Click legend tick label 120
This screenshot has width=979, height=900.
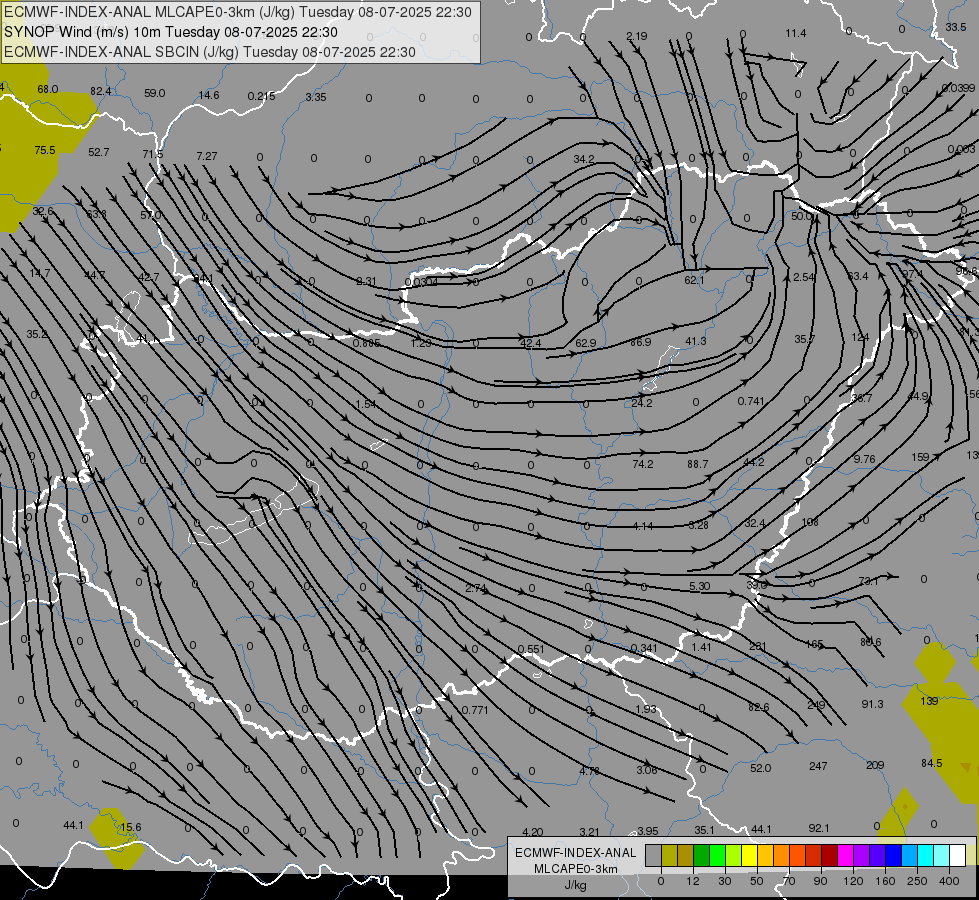click(854, 881)
